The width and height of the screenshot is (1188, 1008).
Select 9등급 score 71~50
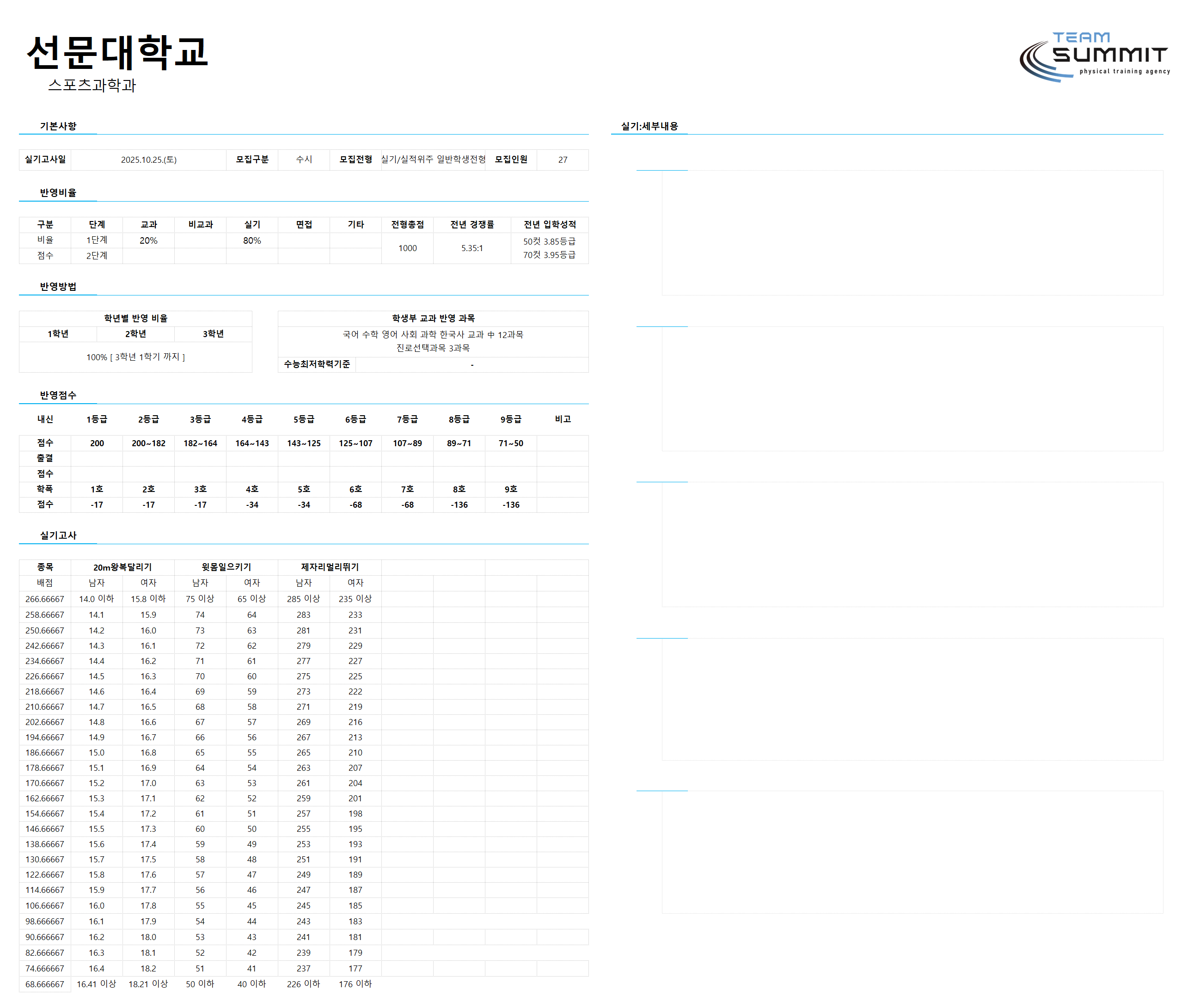pos(511,443)
